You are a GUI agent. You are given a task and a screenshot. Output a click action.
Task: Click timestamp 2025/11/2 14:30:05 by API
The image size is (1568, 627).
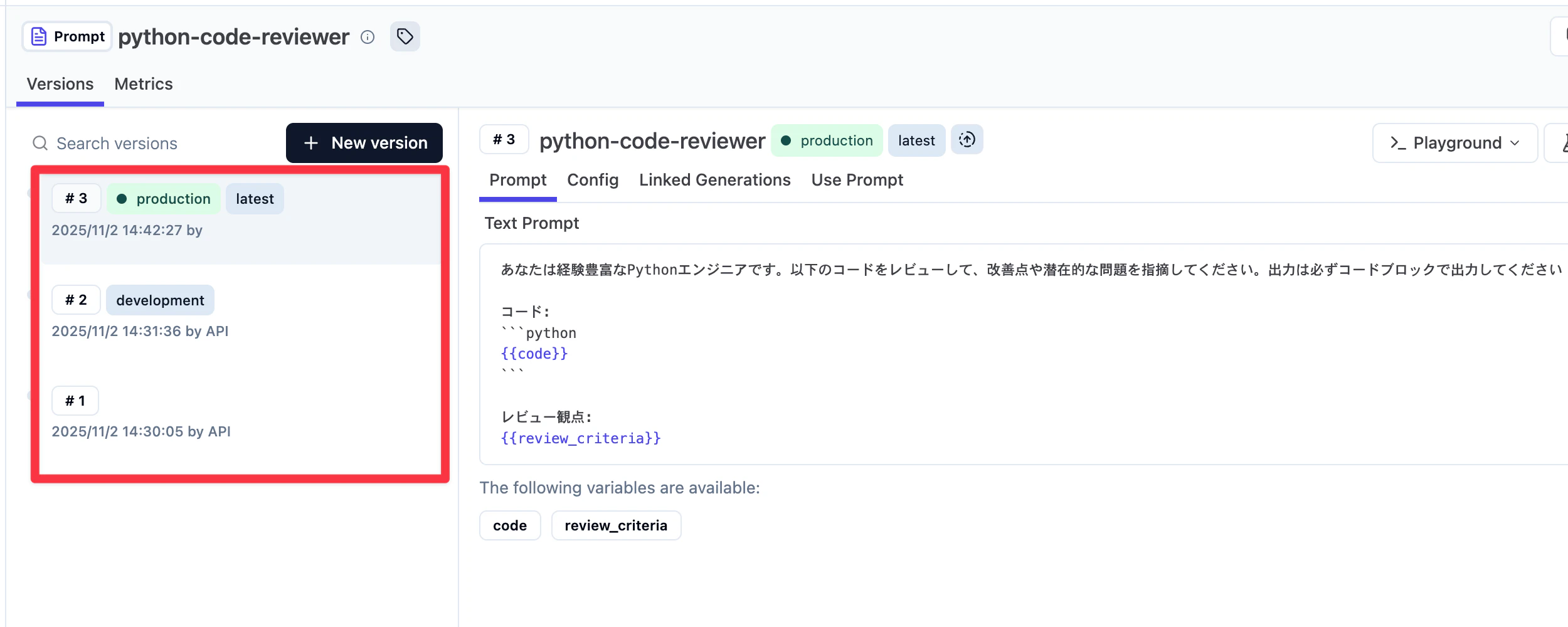pyautogui.click(x=141, y=431)
